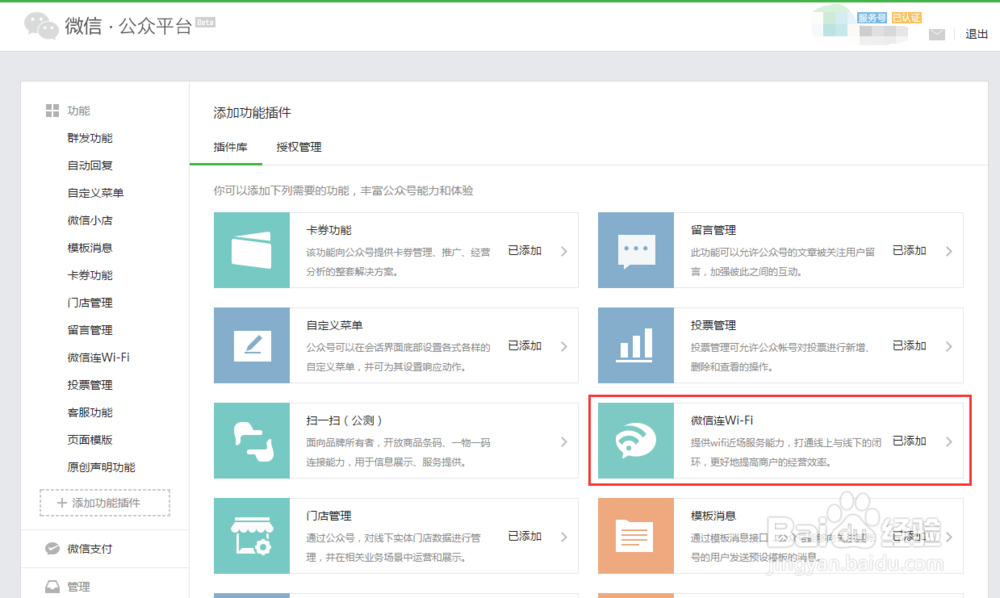Click the 卡券功能 card icon tile

252,251
